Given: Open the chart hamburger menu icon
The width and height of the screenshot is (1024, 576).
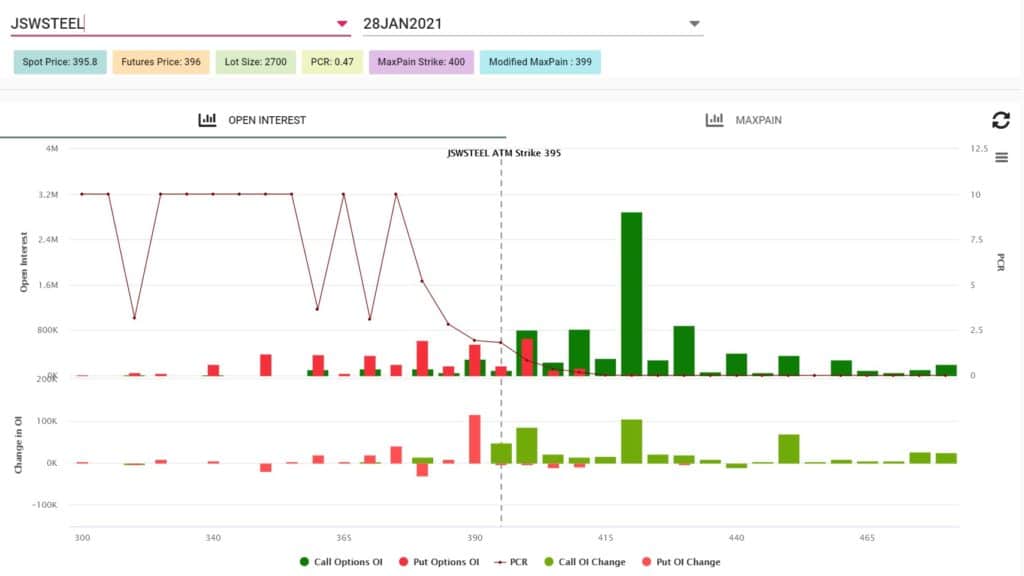Looking at the screenshot, I should pyautogui.click(x=1001, y=157).
